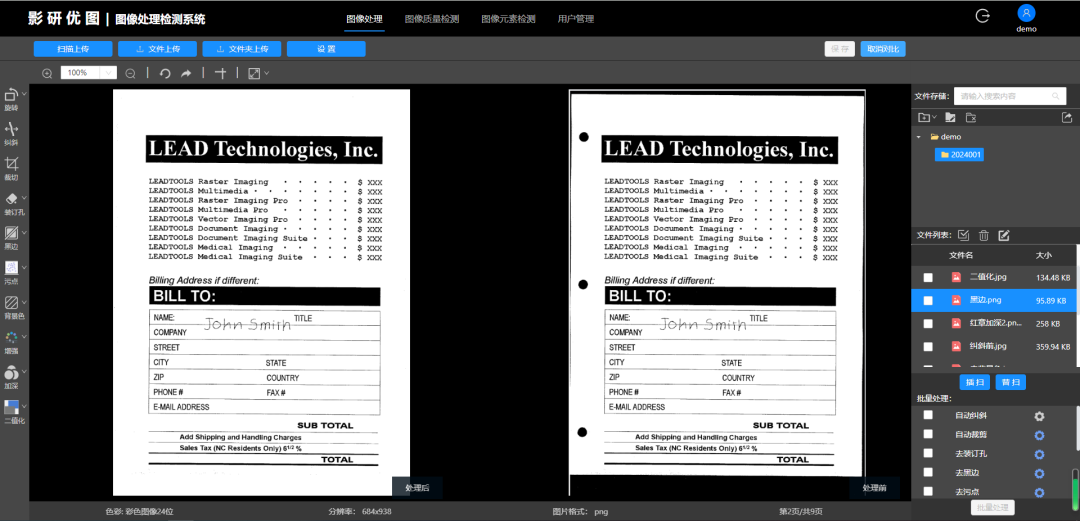Select the 裁切 crop tool icon
Viewport: 1080px width, 521px height.
click(x=11, y=163)
